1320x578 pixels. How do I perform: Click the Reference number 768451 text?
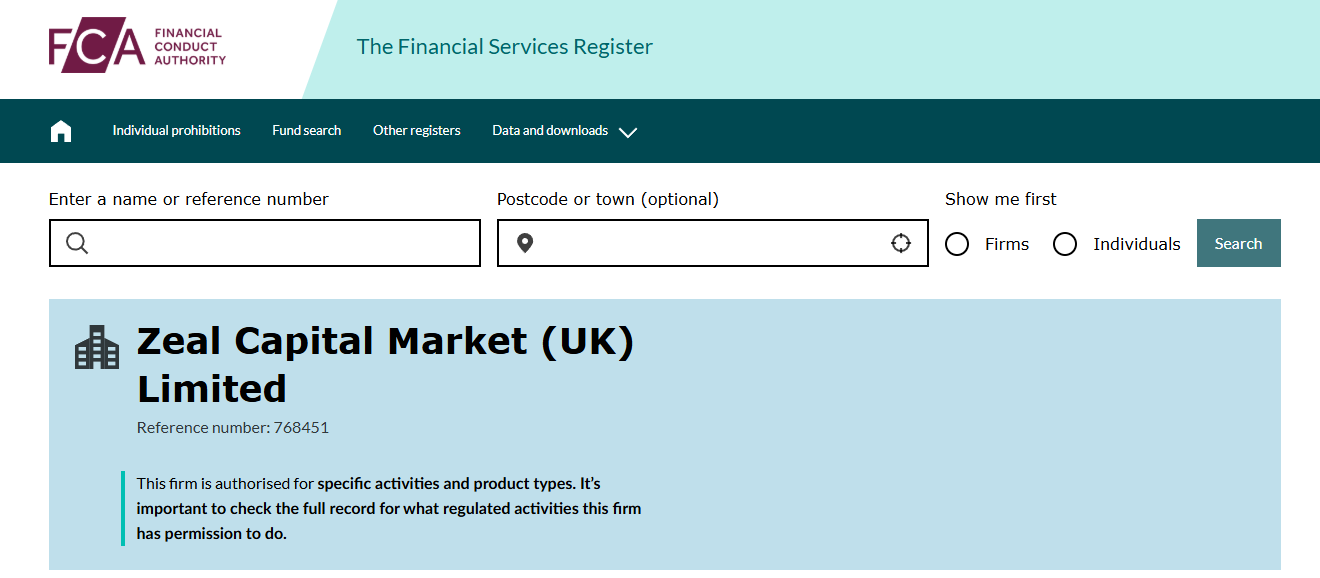click(233, 428)
